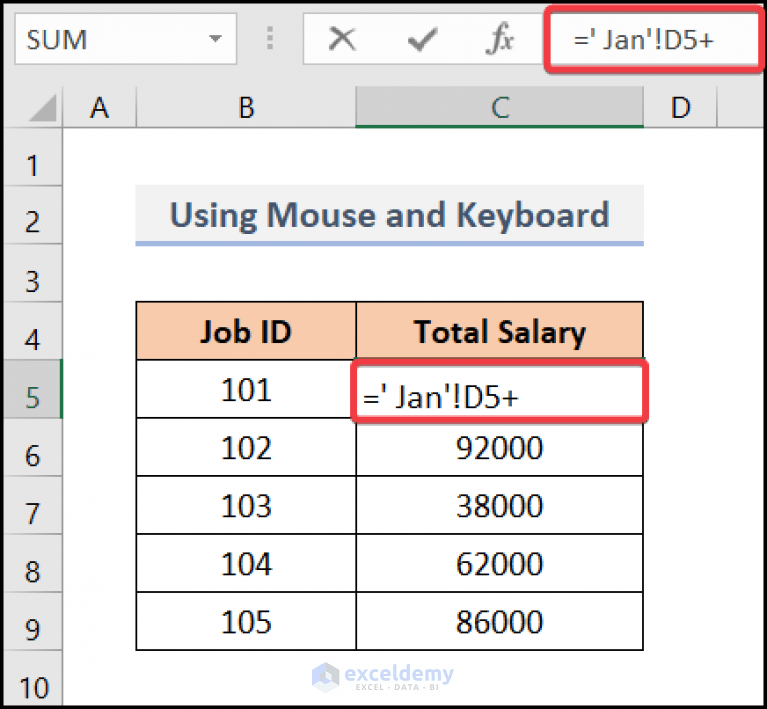This screenshot has width=767, height=709.
Task: Select the cell containing Job ID 103
Action: 246,505
